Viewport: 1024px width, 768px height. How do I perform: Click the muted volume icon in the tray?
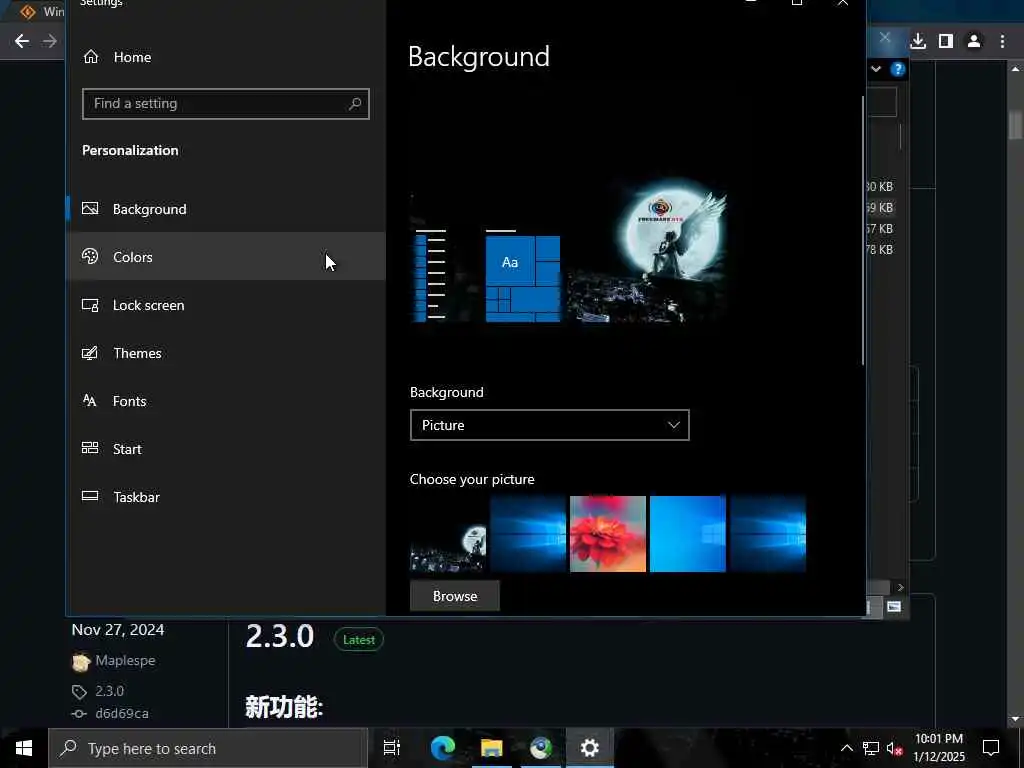(894, 748)
